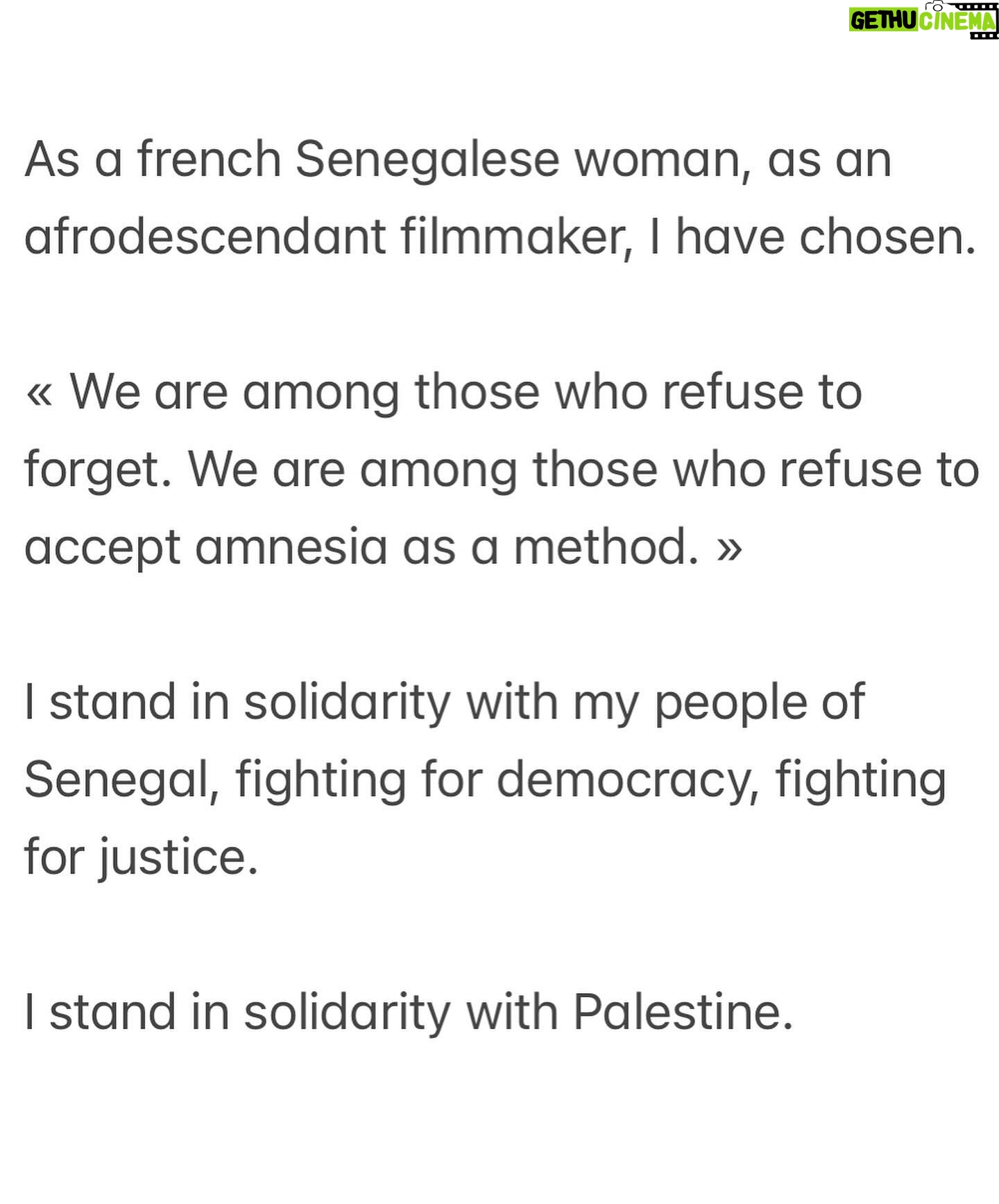The image size is (999, 1204).
Task: Click the word method in the quote
Action: click(x=605, y=548)
